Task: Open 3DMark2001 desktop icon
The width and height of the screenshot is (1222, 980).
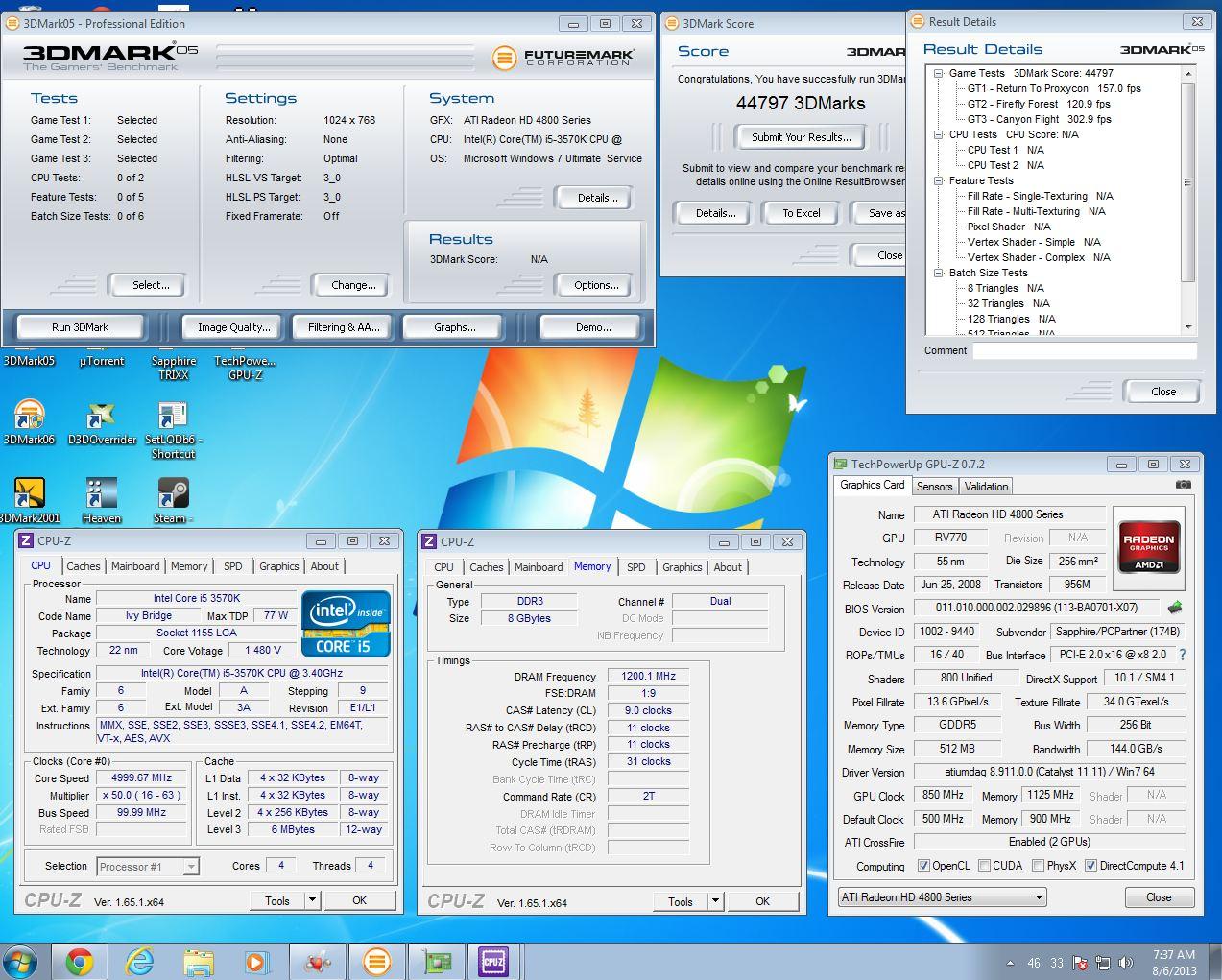Action: point(29,500)
